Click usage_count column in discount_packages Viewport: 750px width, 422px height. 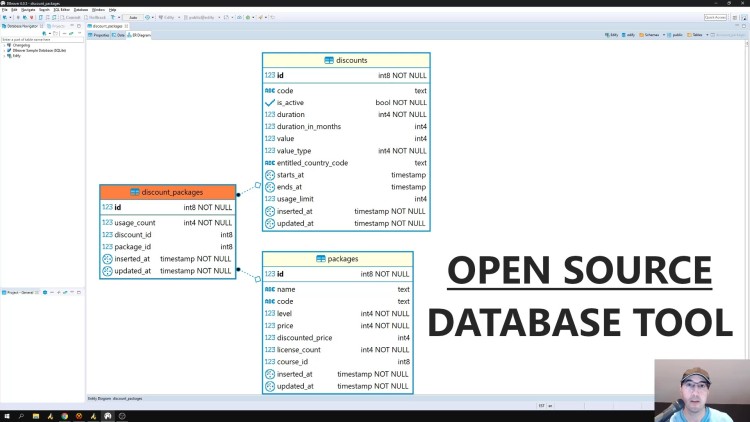[167, 222]
